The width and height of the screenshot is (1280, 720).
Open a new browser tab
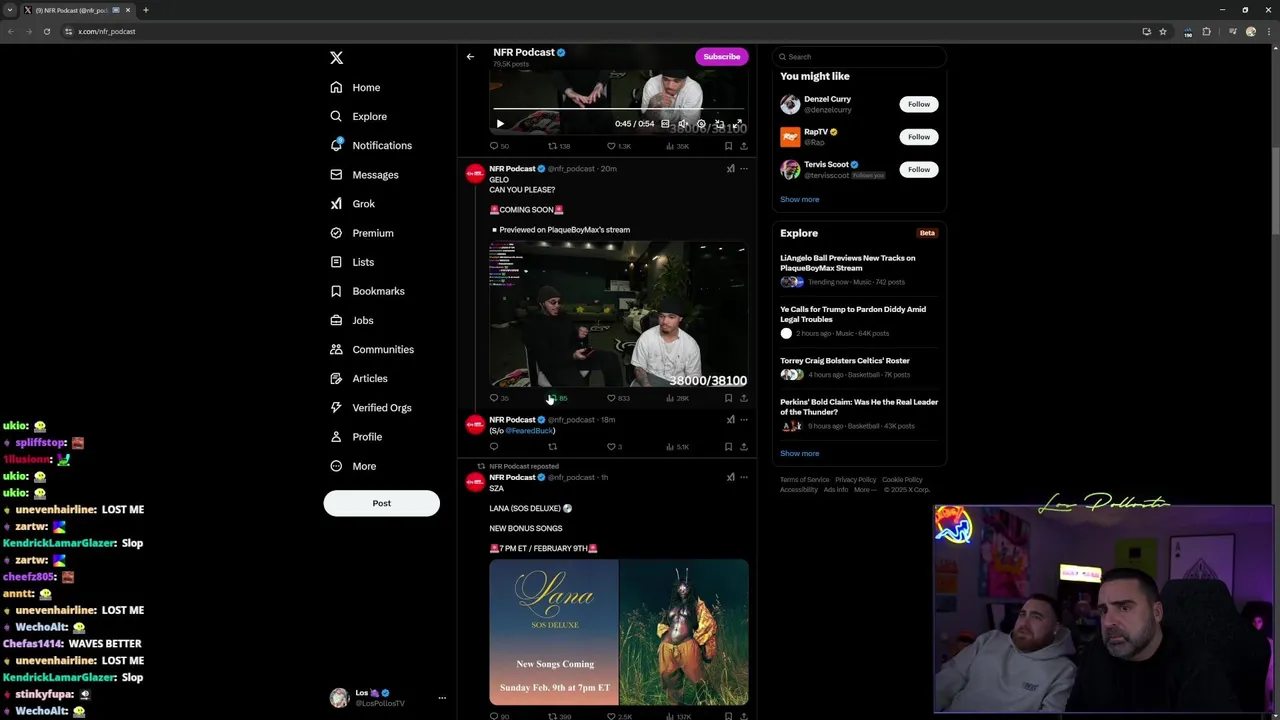coord(145,10)
